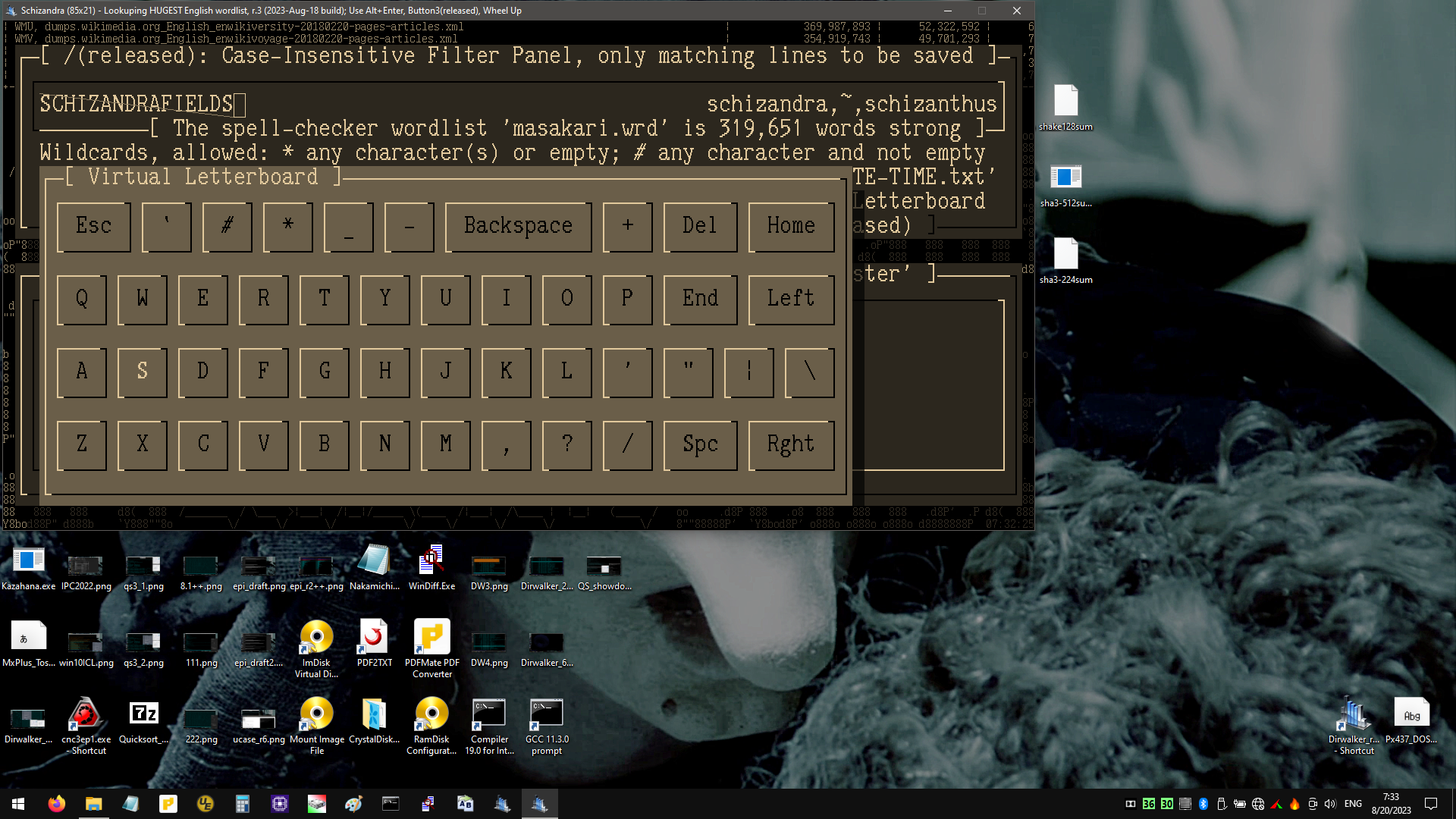Open the Px437_DOS font file icon
The height and width of the screenshot is (819, 1456).
[x=1411, y=721]
